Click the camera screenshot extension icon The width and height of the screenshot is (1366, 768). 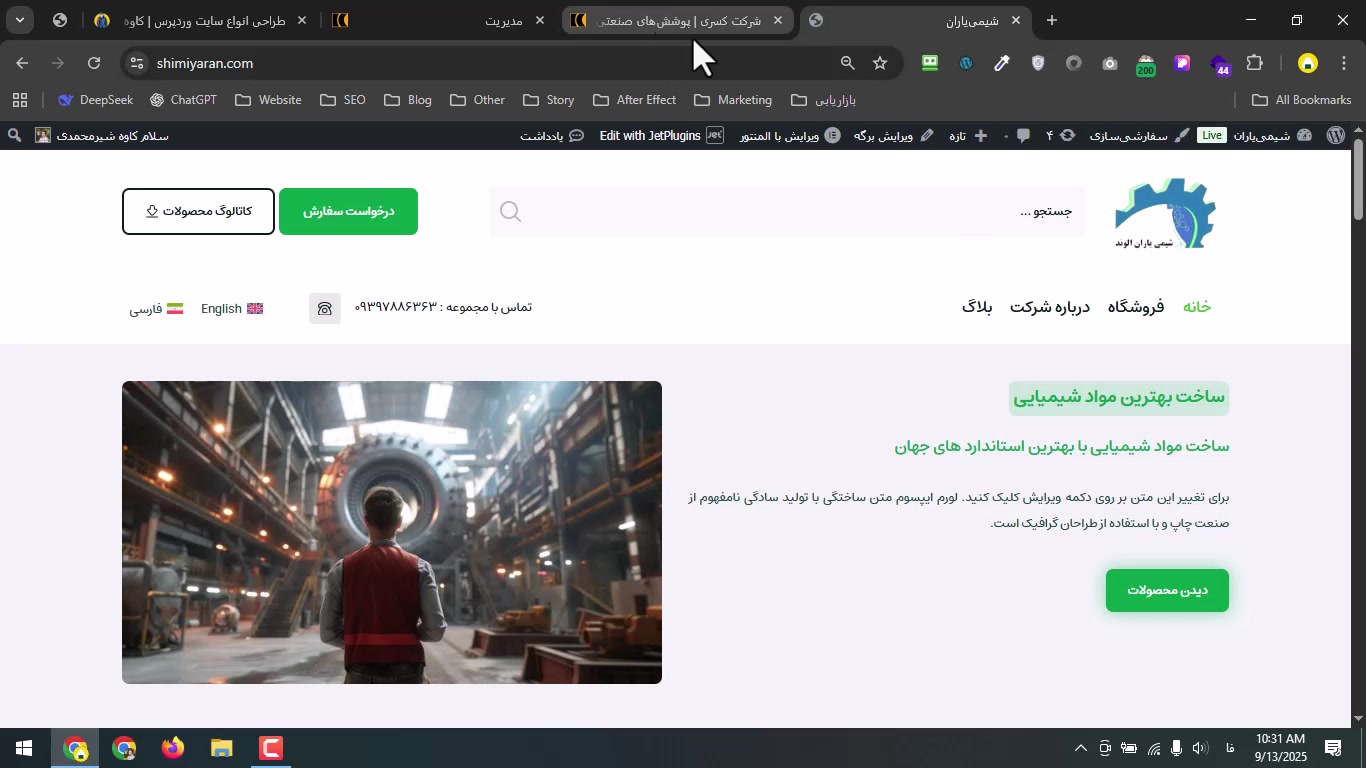pos(1110,63)
